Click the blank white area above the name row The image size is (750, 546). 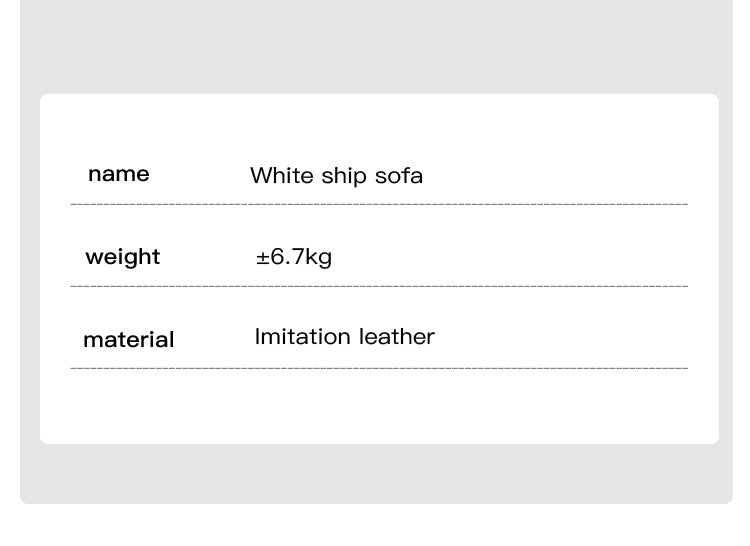(379, 125)
